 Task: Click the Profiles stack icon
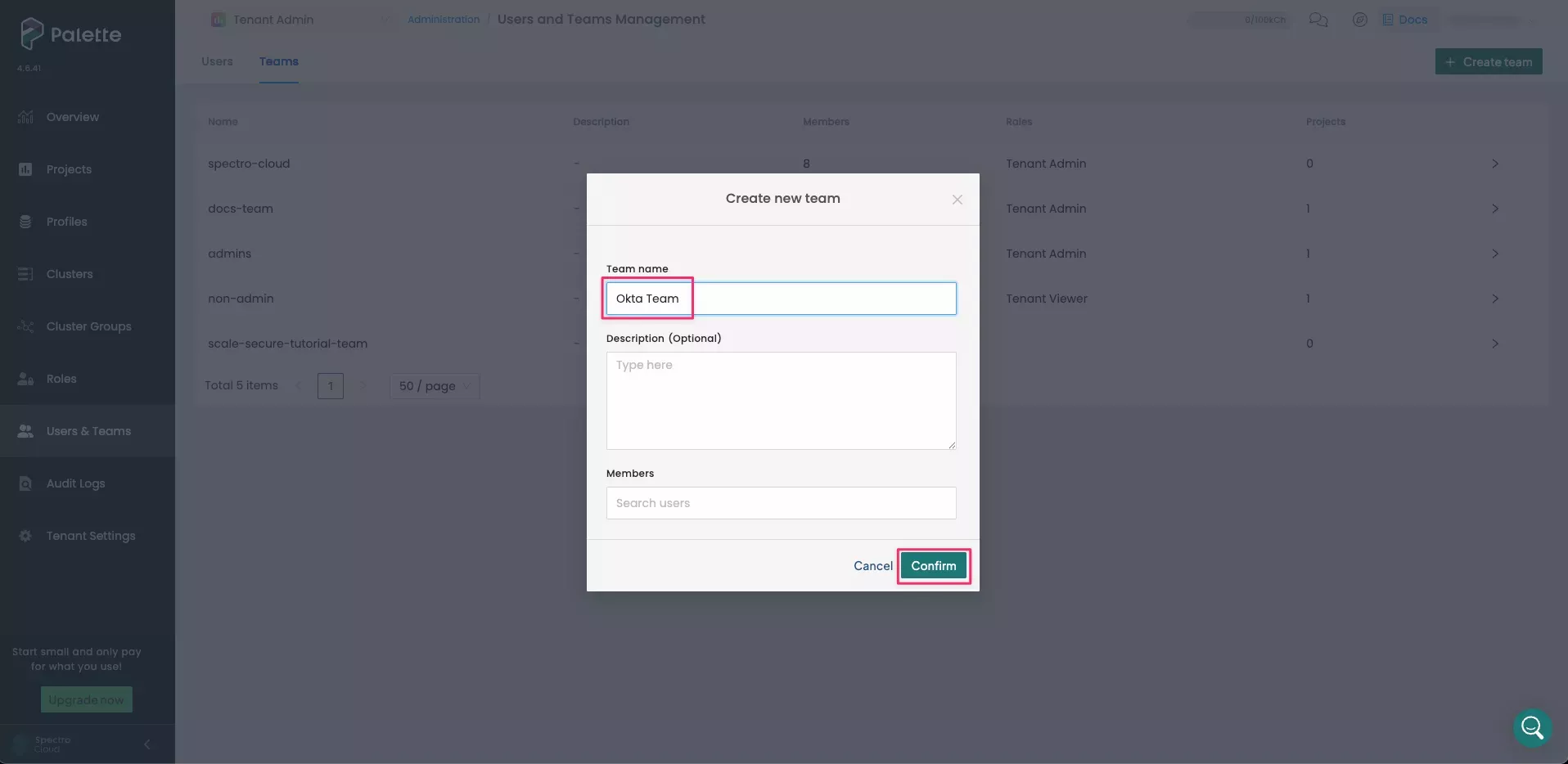tap(25, 222)
